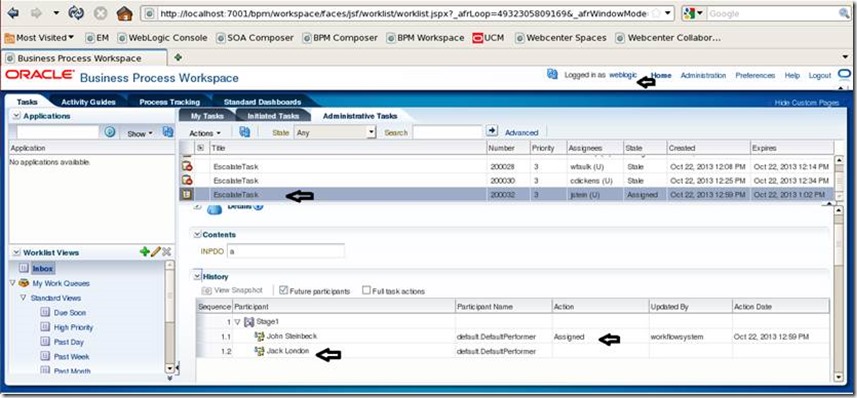Click John Steinbeck's participant icon
Viewport: 857px width, 398px height.
pos(260,336)
